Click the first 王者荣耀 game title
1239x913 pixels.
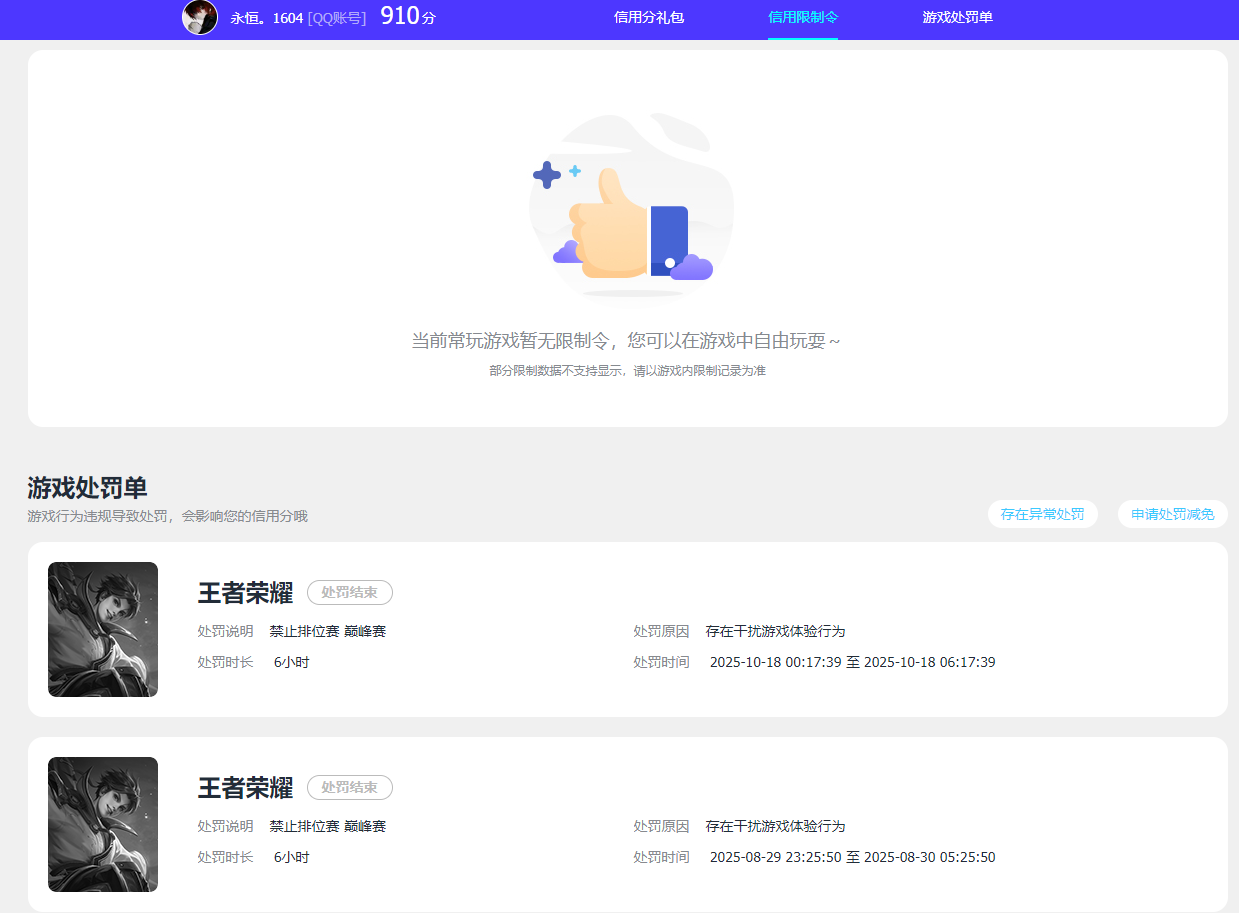coord(244,592)
